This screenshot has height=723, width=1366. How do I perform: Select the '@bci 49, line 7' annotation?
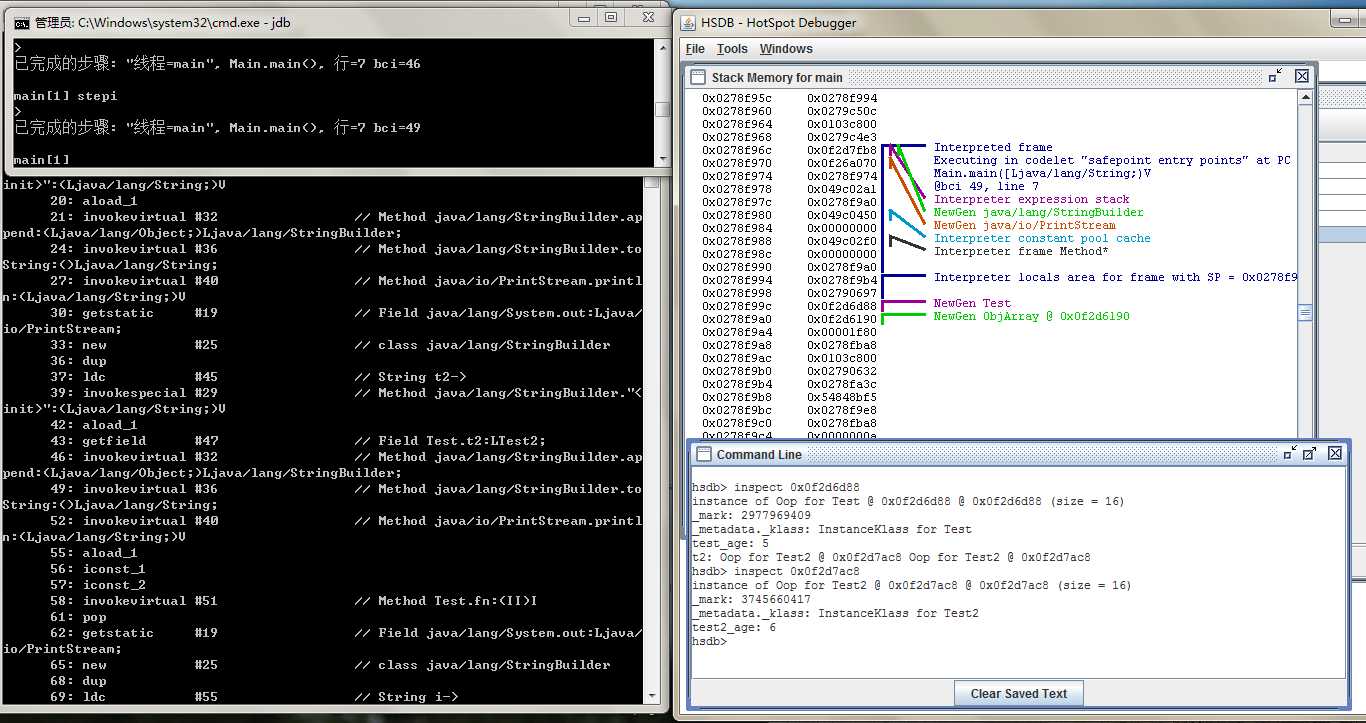click(986, 186)
